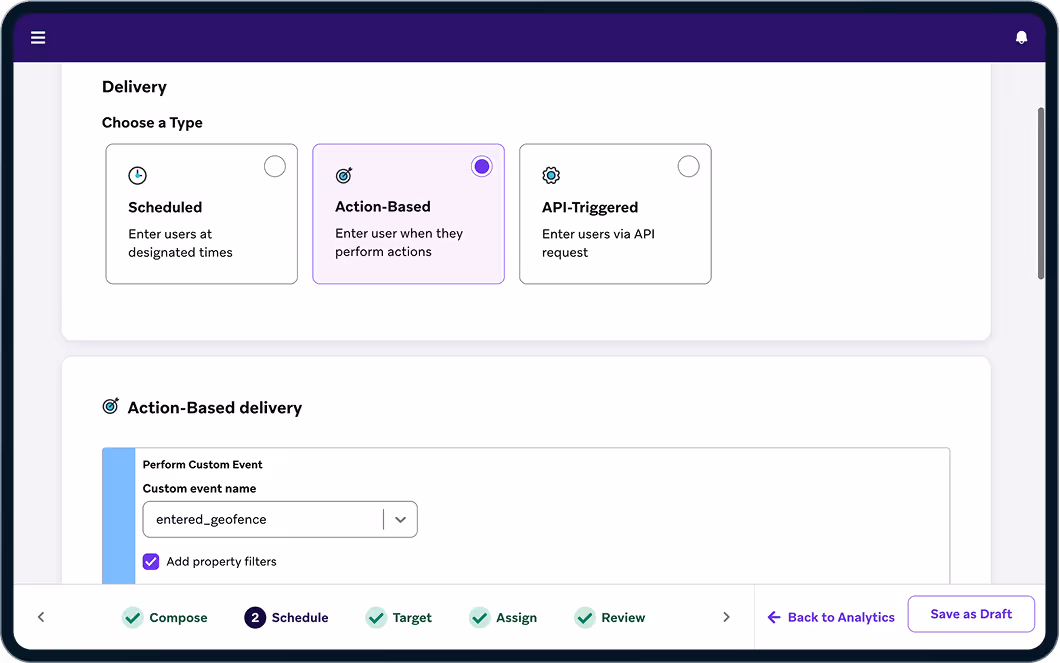
Task: Open the Schedule step tab
Action: point(287,617)
